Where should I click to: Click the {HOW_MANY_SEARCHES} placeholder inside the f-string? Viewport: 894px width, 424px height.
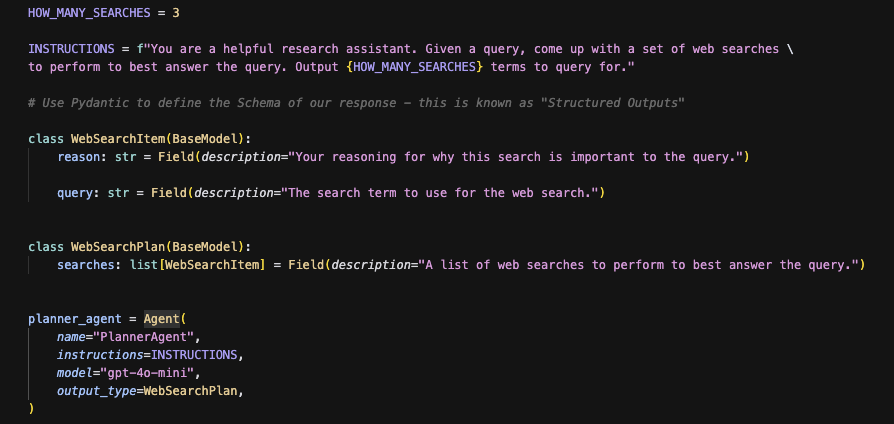tap(415, 67)
